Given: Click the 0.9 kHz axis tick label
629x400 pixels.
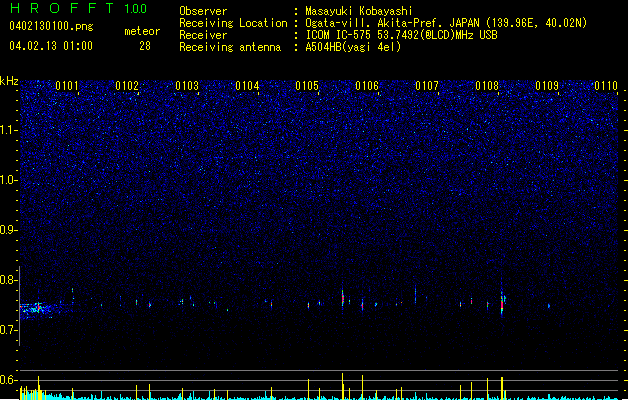Looking at the screenshot, I should (9, 230).
